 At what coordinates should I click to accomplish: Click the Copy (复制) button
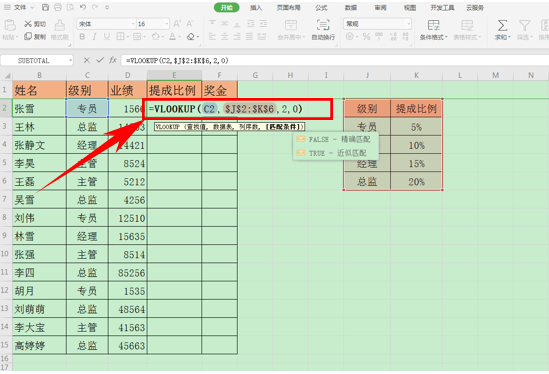coord(35,36)
